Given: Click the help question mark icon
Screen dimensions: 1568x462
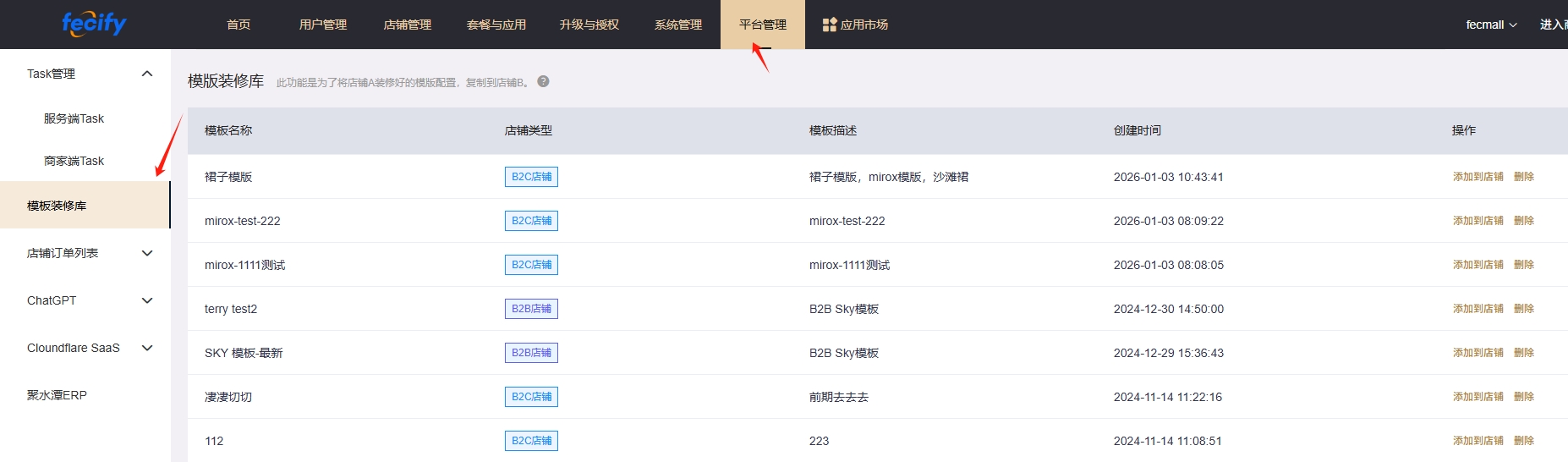Looking at the screenshot, I should (543, 81).
